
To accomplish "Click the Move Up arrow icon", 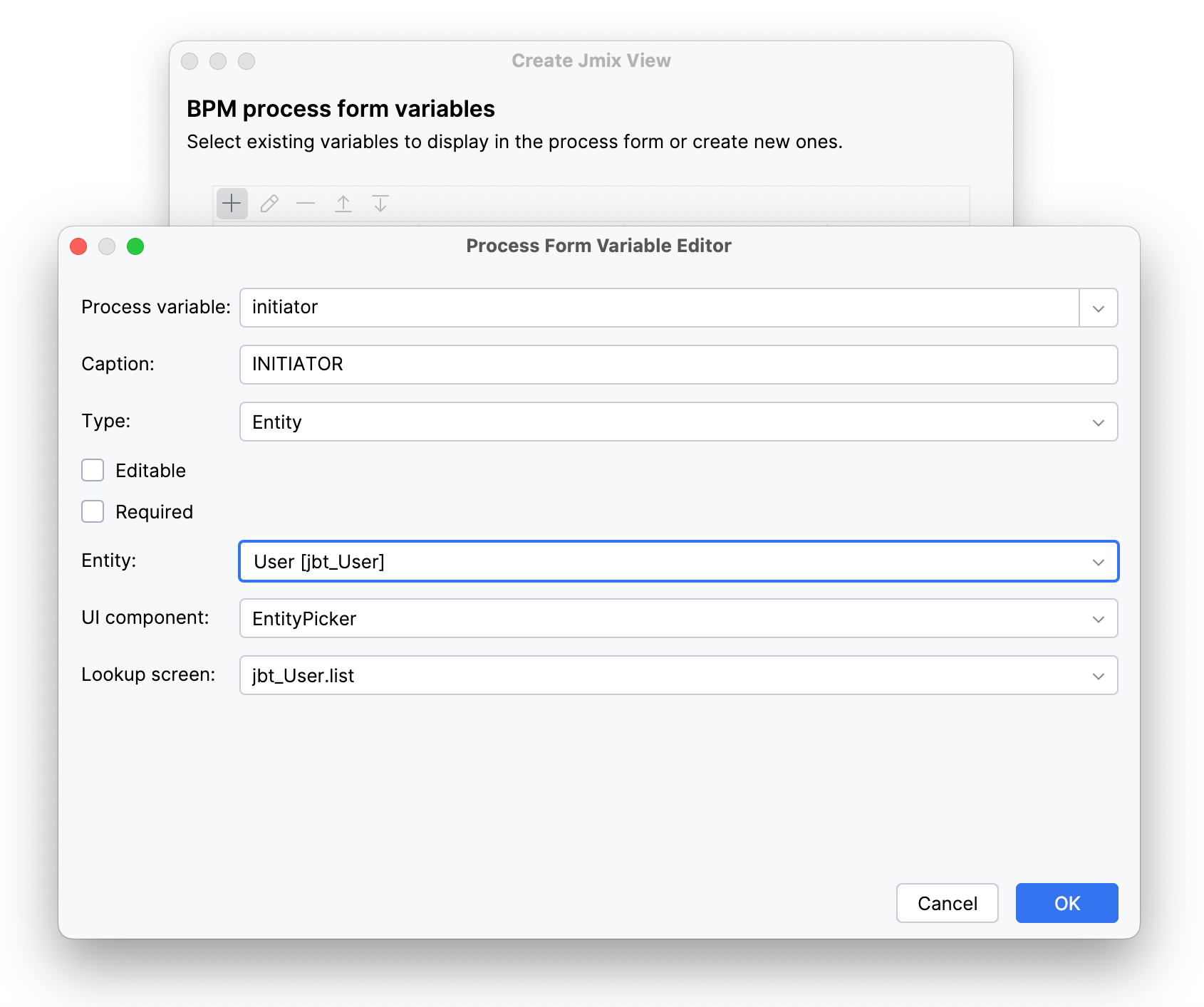I will (343, 204).
